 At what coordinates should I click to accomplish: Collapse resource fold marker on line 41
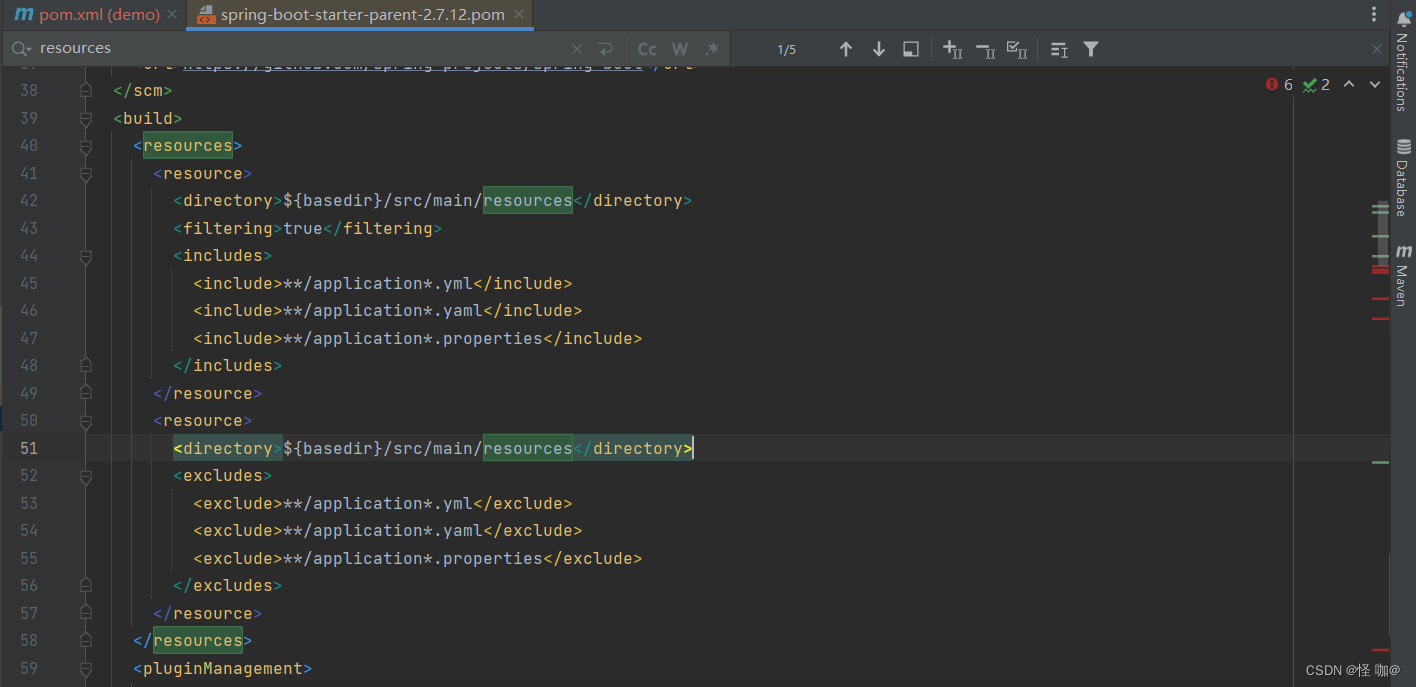86,174
